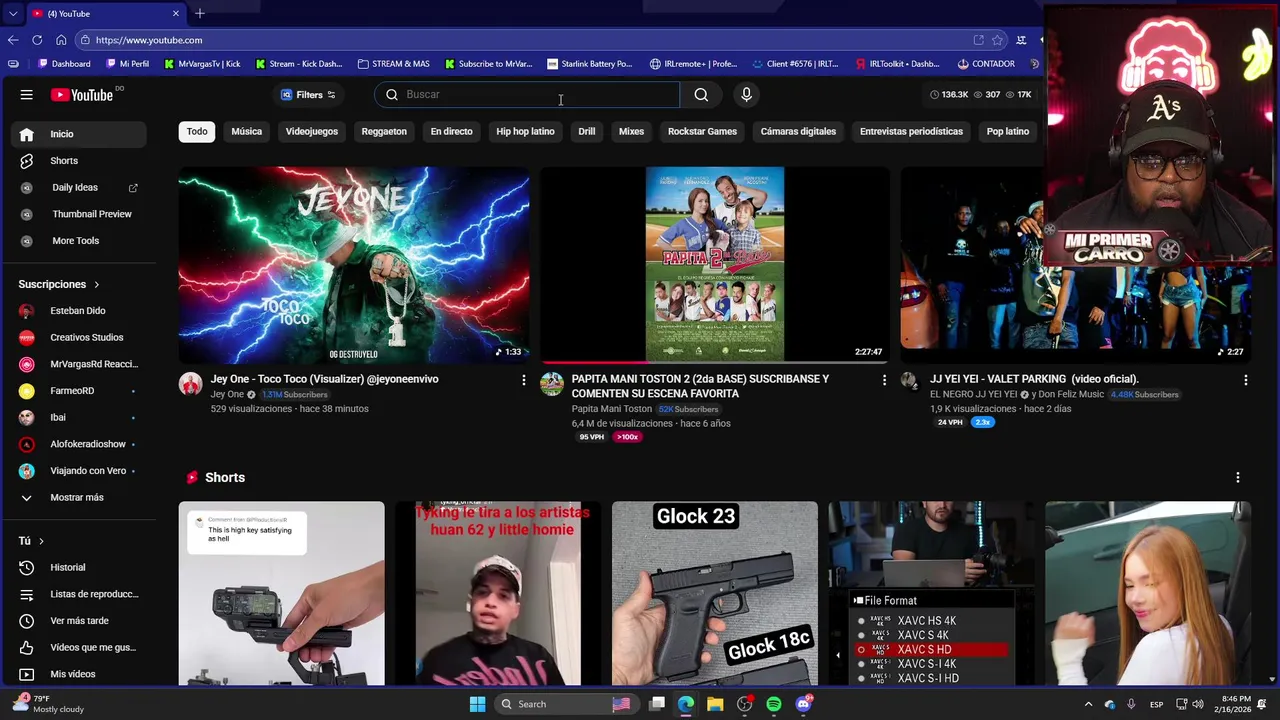
Task: Select the Hip hop latino chip
Action: click(x=525, y=131)
